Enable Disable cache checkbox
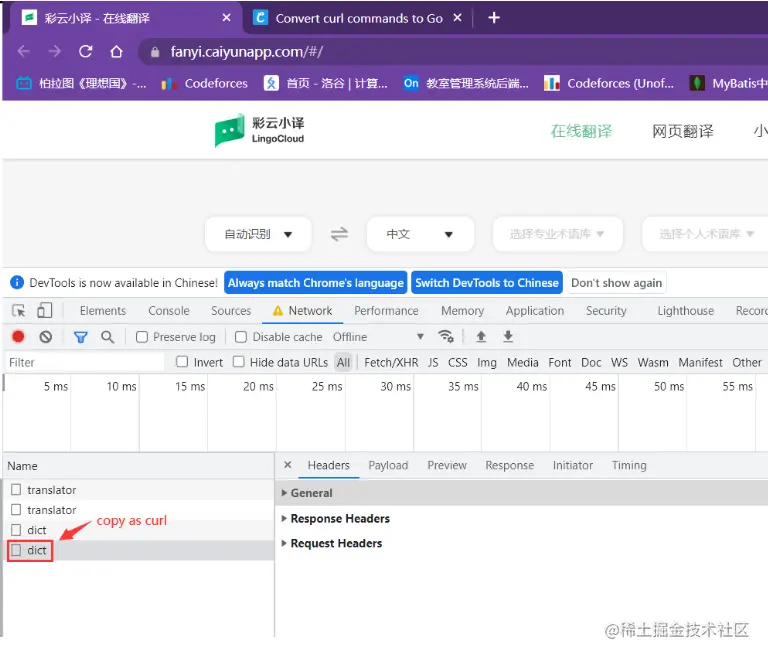The width and height of the screenshot is (768, 658). (240, 337)
